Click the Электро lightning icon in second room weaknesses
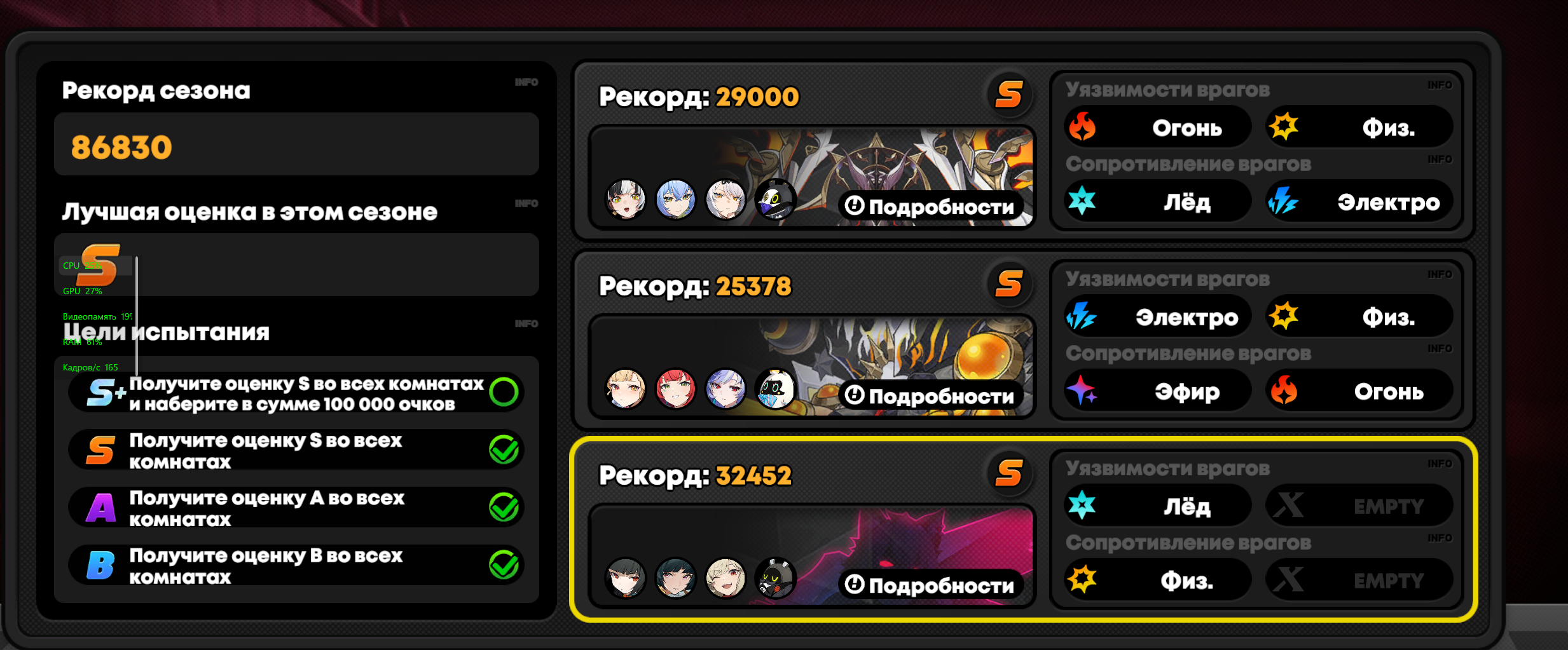 1082,316
